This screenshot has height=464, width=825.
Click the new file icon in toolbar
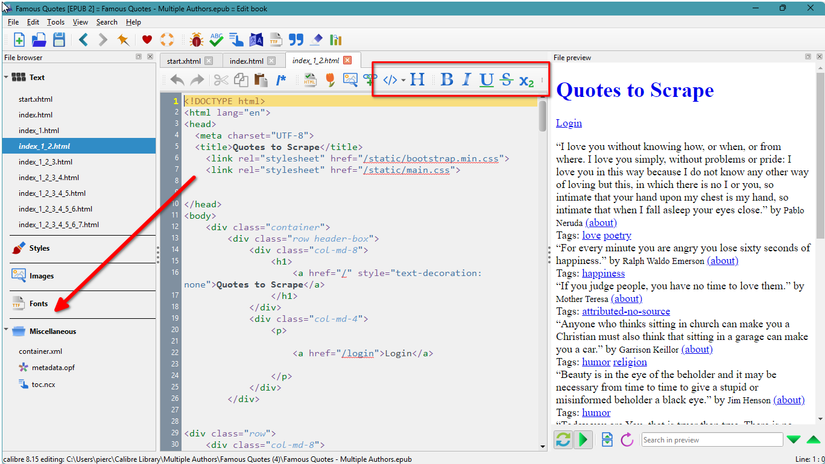click(x=19, y=39)
